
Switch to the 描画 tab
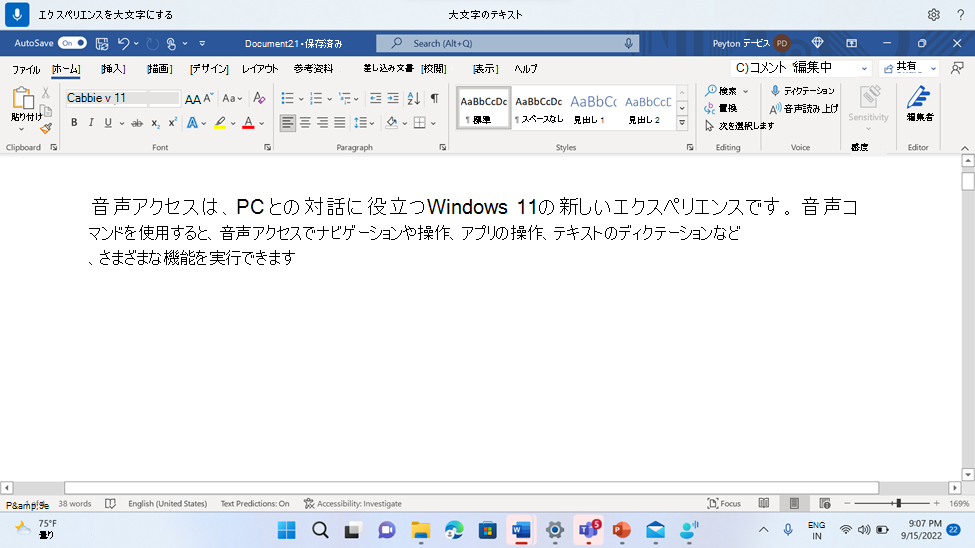(159, 68)
